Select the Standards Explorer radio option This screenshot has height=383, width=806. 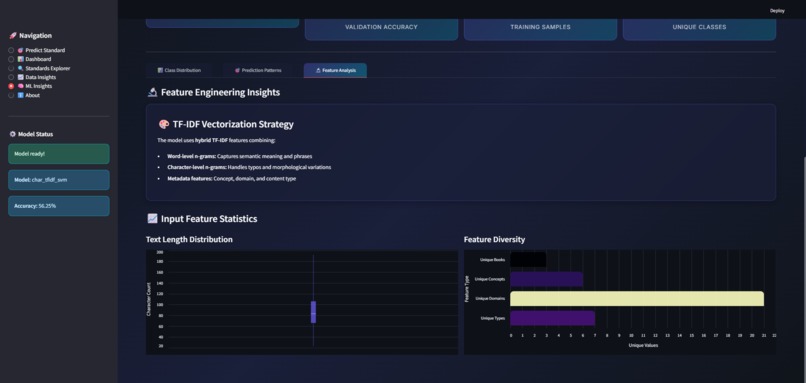click(11, 68)
